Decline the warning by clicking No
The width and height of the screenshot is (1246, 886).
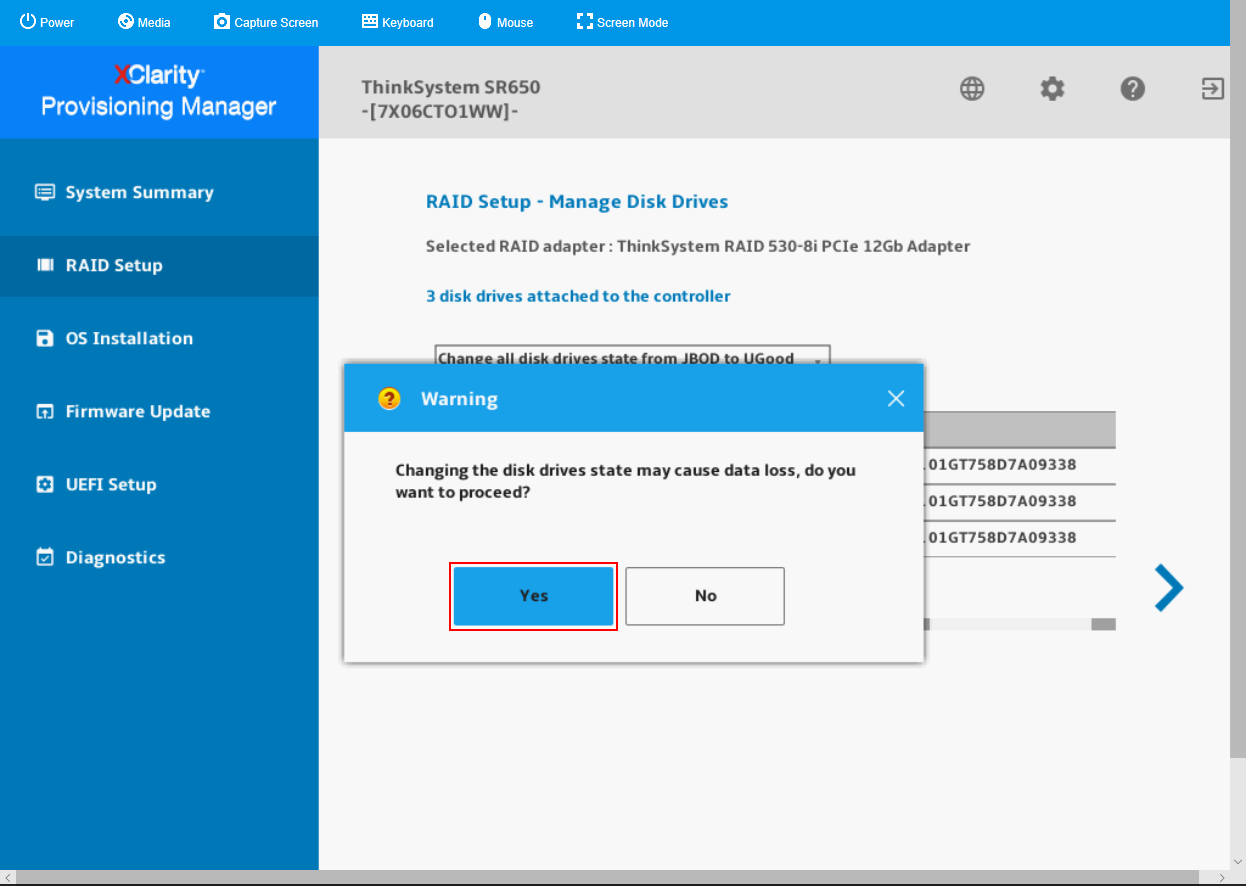coord(705,596)
